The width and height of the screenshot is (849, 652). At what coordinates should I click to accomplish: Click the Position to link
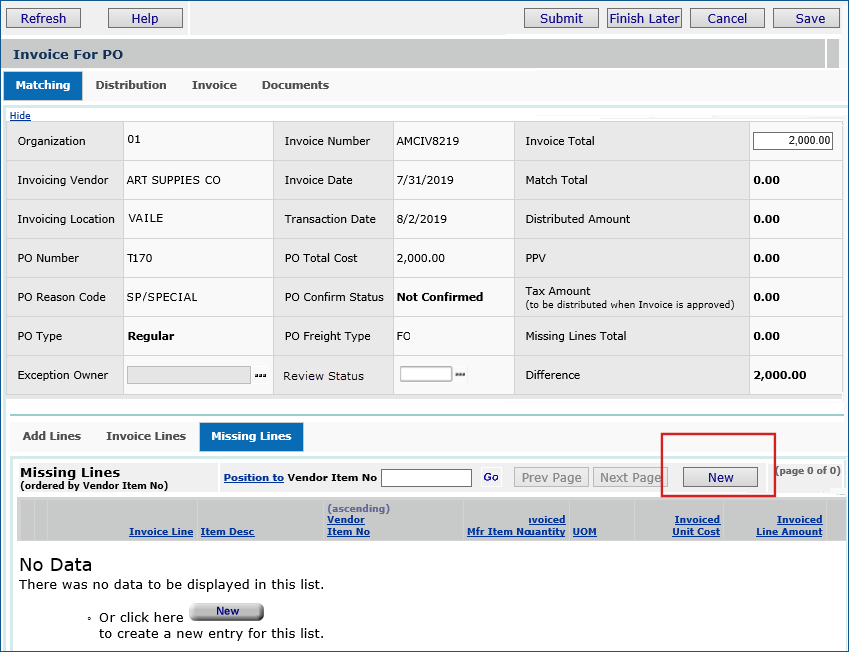[x=253, y=478]
